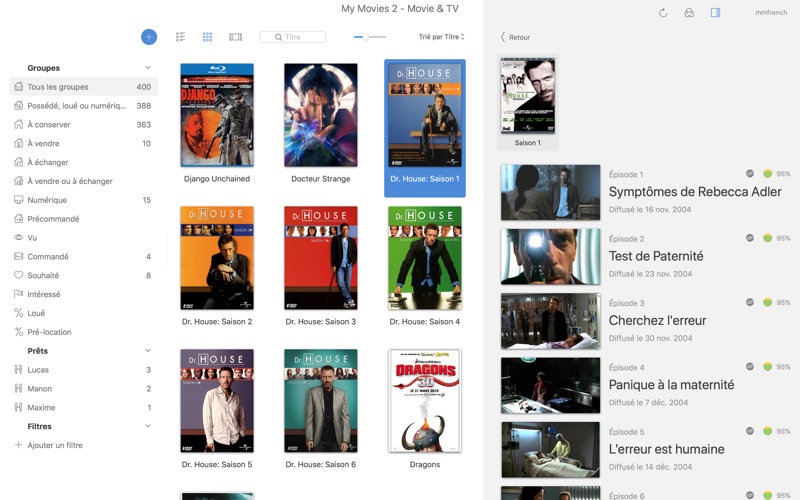The height and width of the screenshot is (500, 800).
Task: Toggle watched mark for Épisode 1
Action: tap(749, 173)
